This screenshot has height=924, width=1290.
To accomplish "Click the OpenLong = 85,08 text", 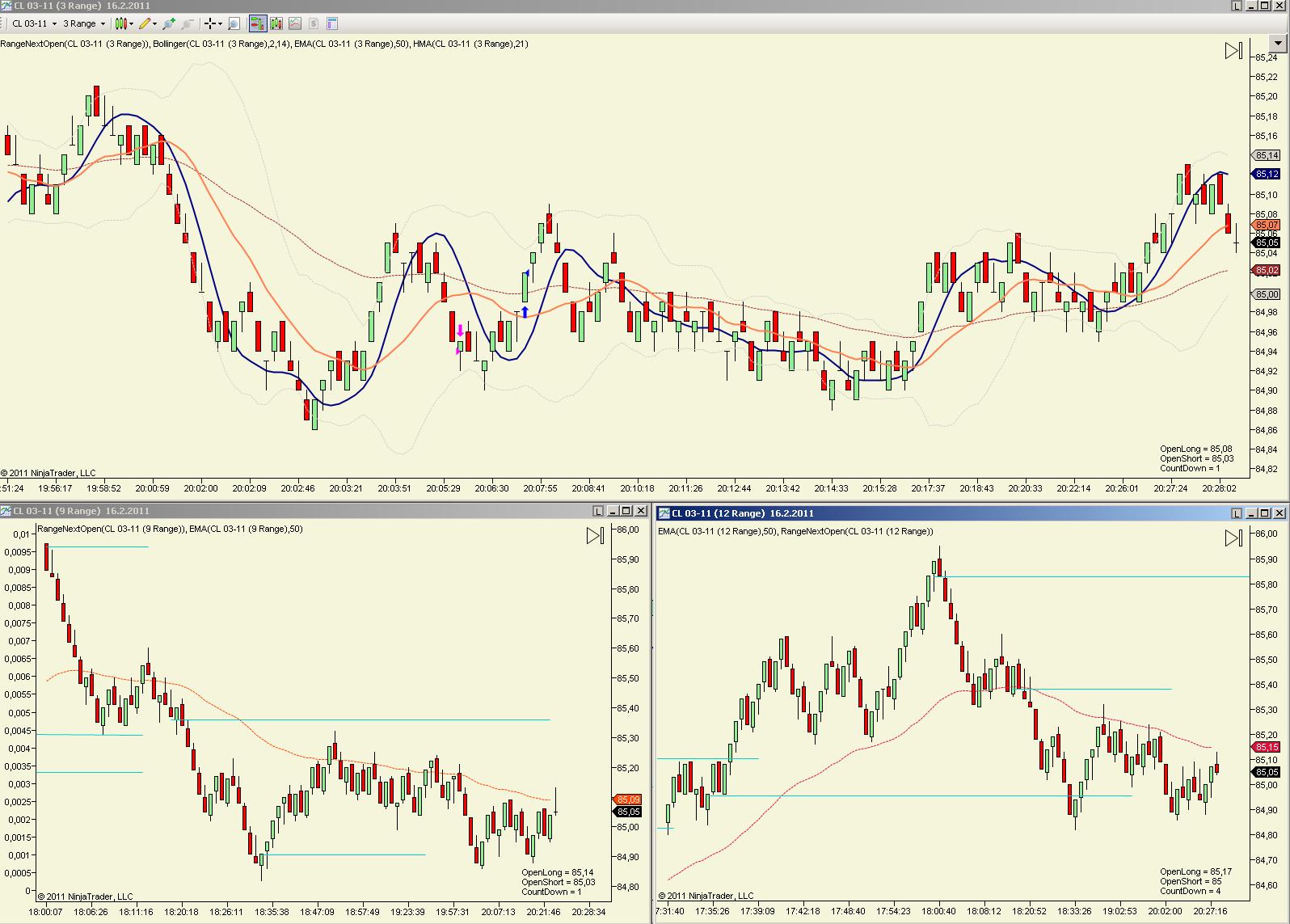I will pos(1195,449).
